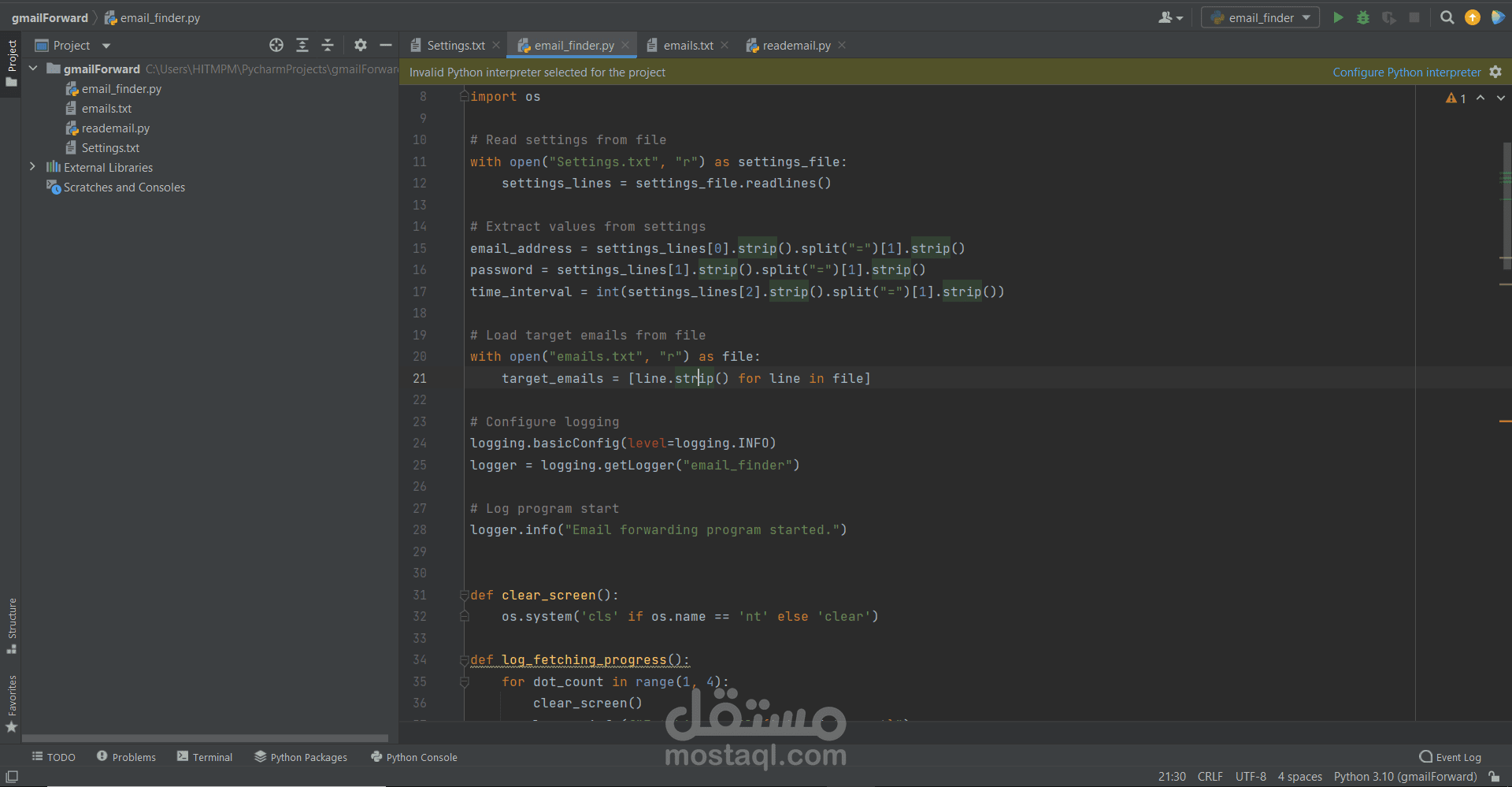The height and width of the screenshot is (787, 1512).
Task: Open the Terminal tool window
Action: [x=205, y=757]
